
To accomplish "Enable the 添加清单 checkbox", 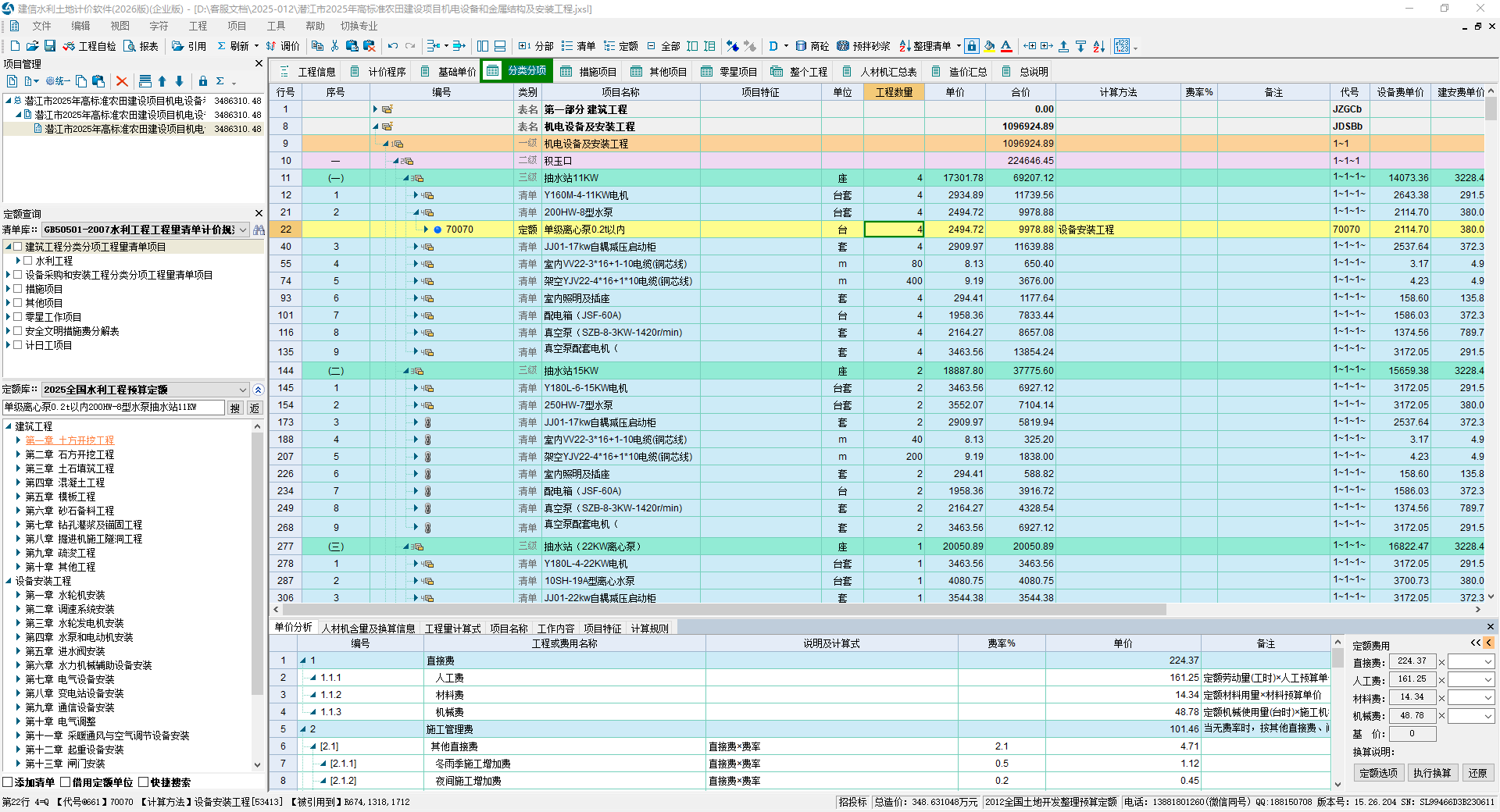I will pyautogui.click(x=8, y=782).
